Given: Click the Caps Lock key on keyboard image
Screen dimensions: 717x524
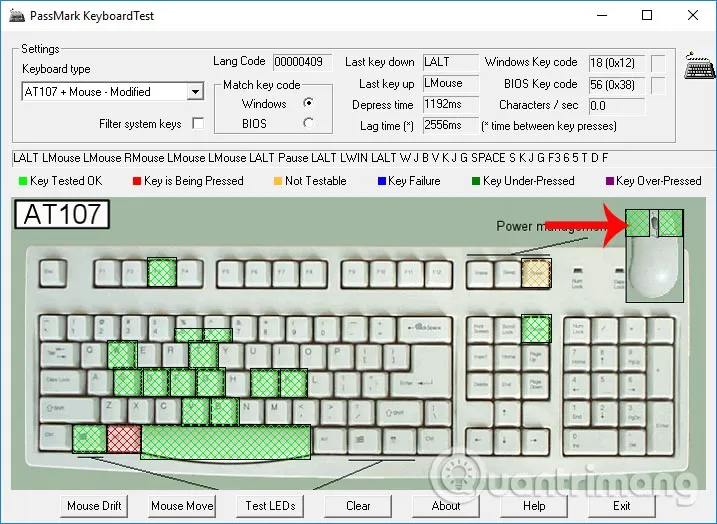Looking at the screenshot, I should 63,382.
